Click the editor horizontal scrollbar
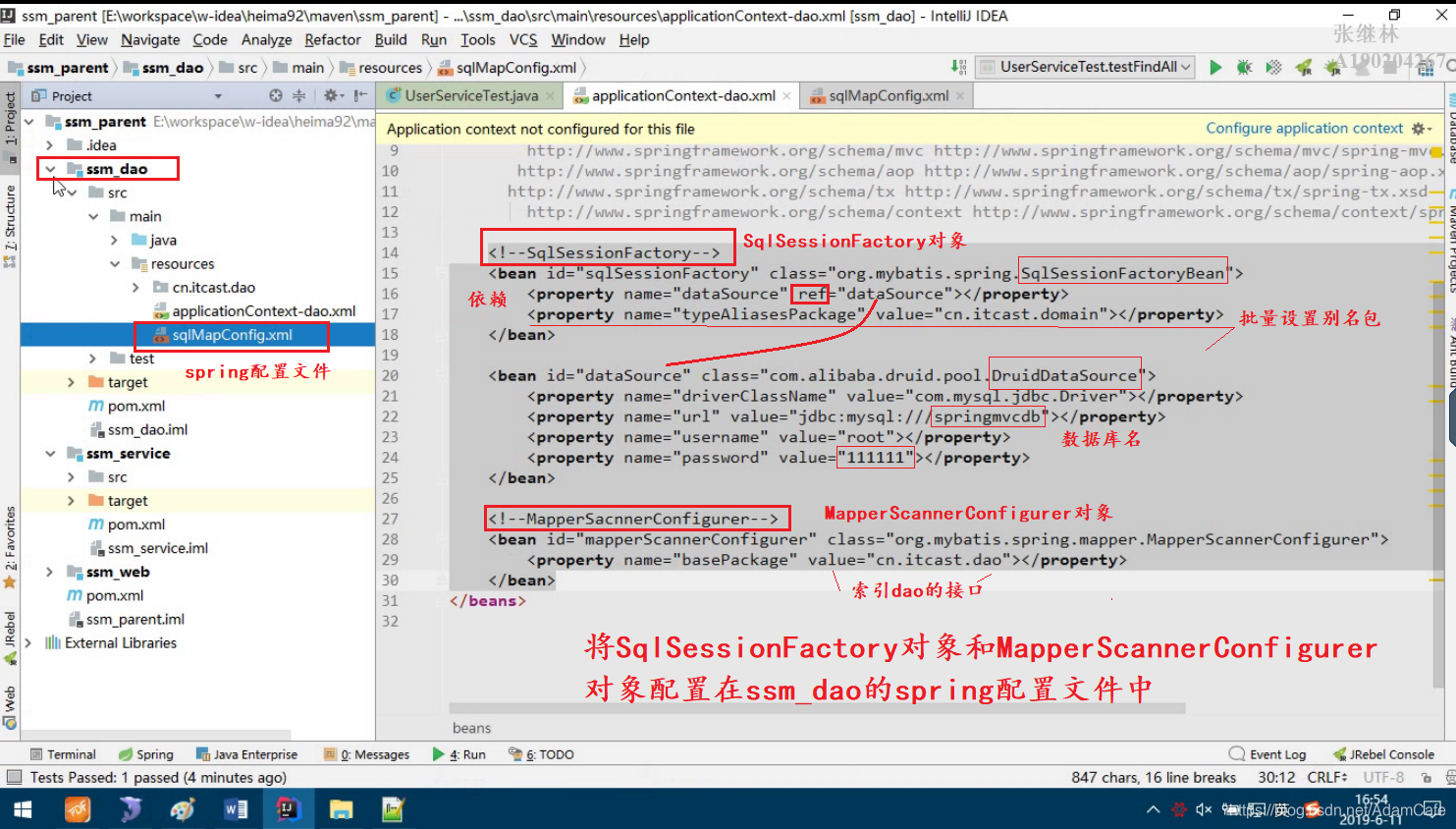 point(817,708)
